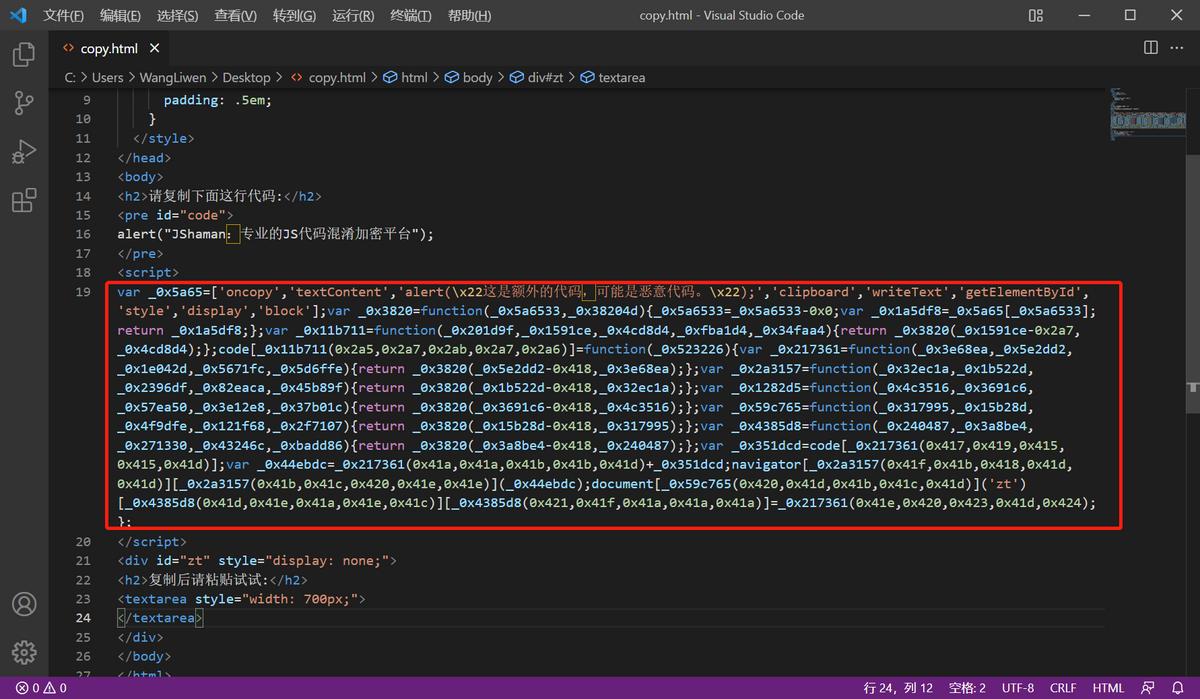Open the More Actions editor menu
This screenshot has height=699, width=1200.
click(1177, 47)
